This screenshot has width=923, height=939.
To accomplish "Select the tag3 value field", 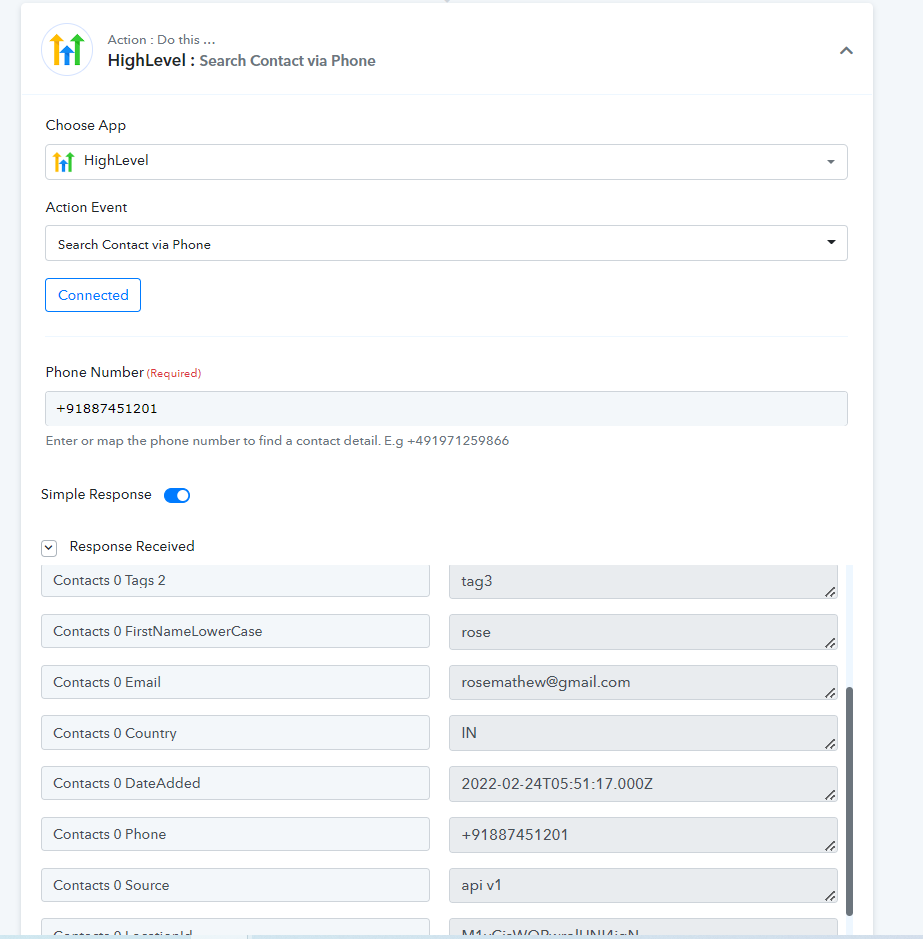I will click(643, 581).
